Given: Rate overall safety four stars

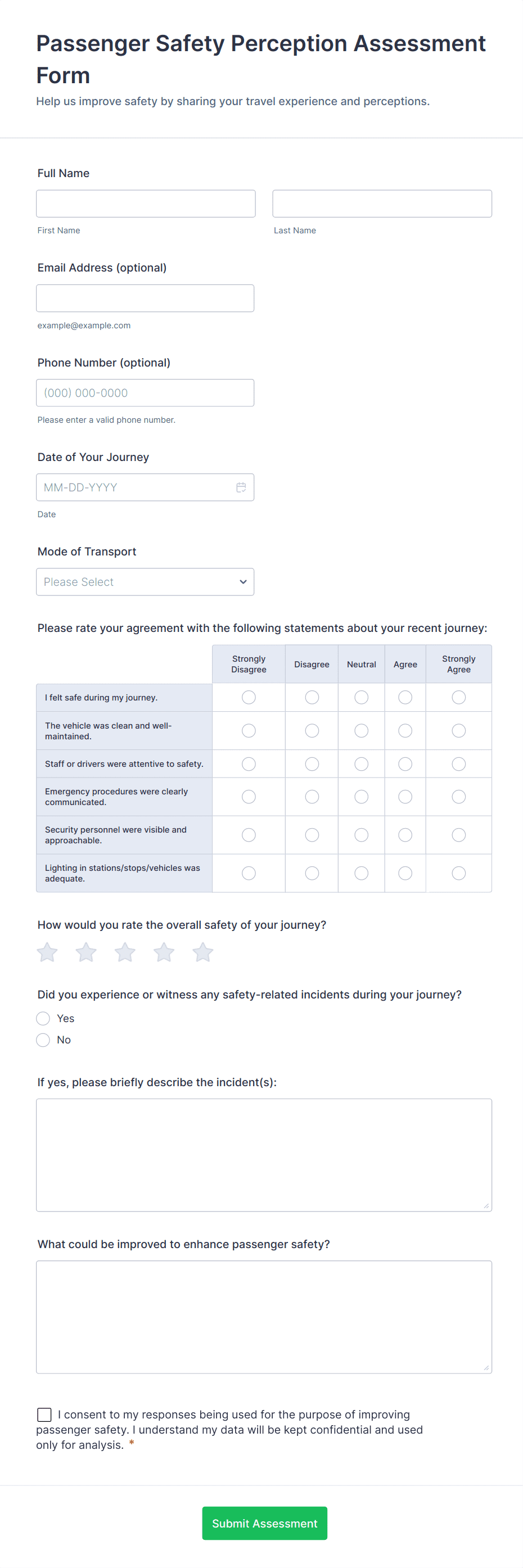Looking at the screenshot, I should pos(164,952).
